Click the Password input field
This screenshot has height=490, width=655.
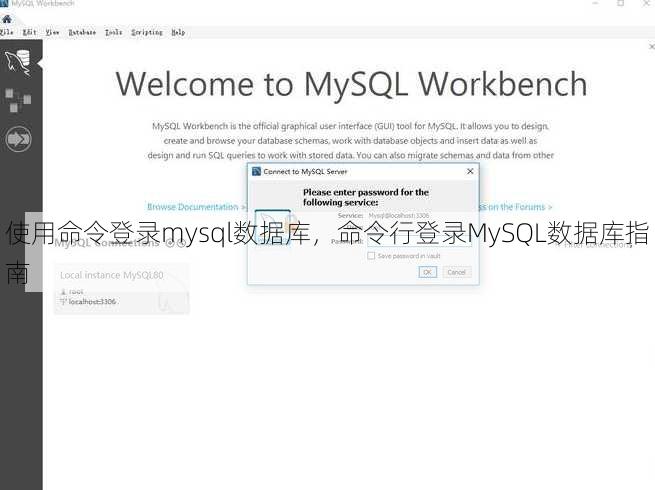point(419,241)
